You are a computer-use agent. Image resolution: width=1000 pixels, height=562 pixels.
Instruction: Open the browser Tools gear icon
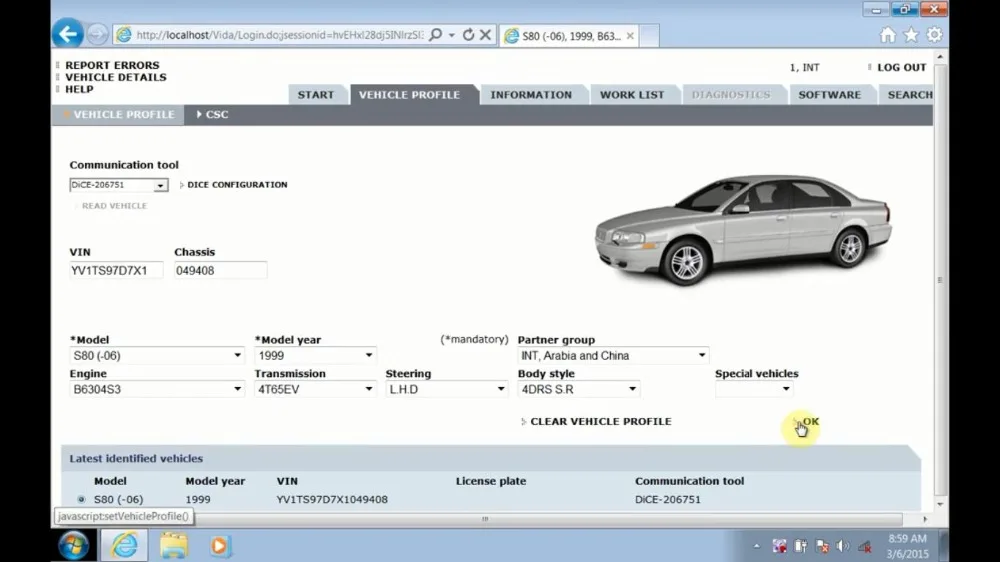click(x=934, y=35)
